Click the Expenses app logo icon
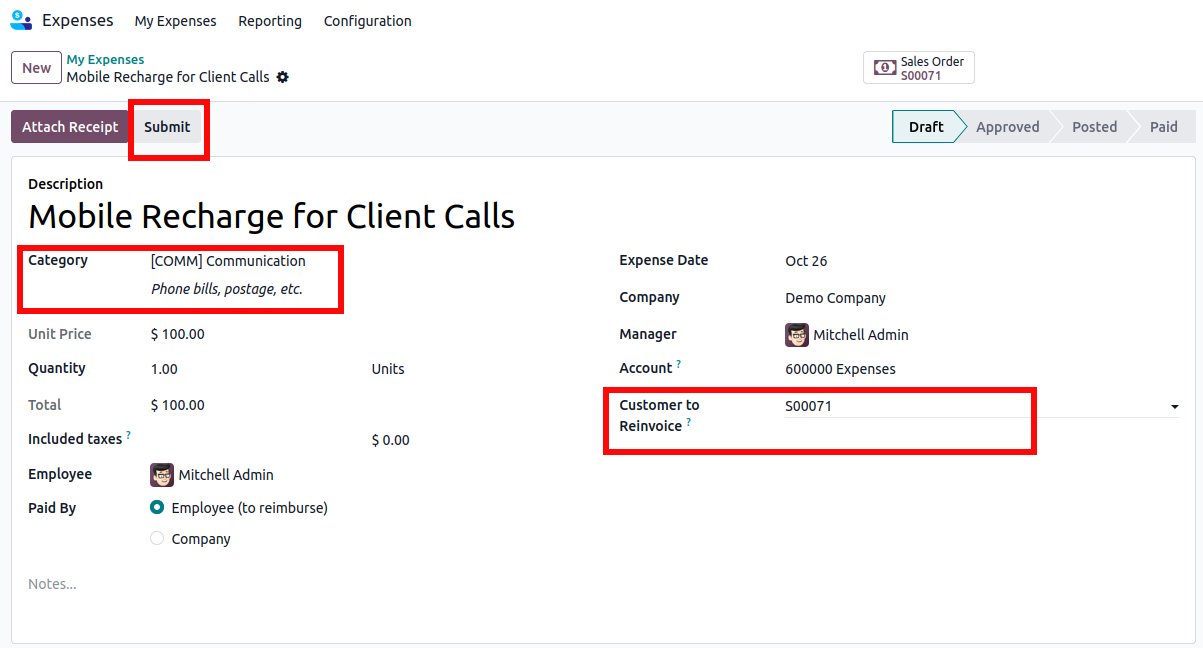This screenshot has height=648, width=1203. (x=21, y=20)
